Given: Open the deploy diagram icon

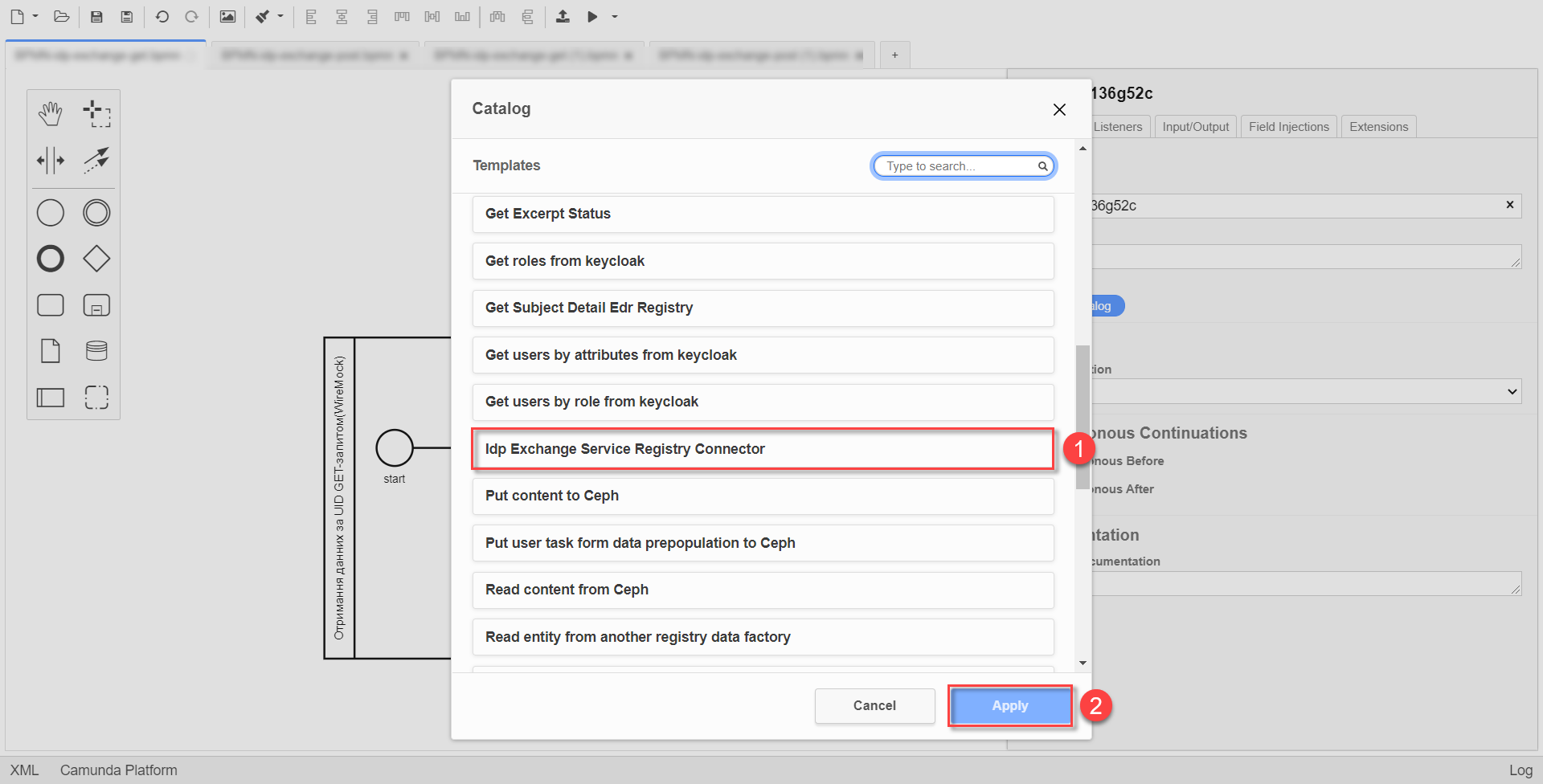Looking at the screenshot, I should (x=563, y=17).
